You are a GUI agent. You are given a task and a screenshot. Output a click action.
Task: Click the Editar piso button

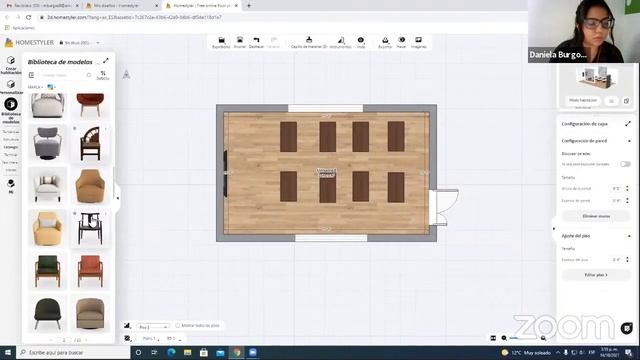[x=596, y=275]
